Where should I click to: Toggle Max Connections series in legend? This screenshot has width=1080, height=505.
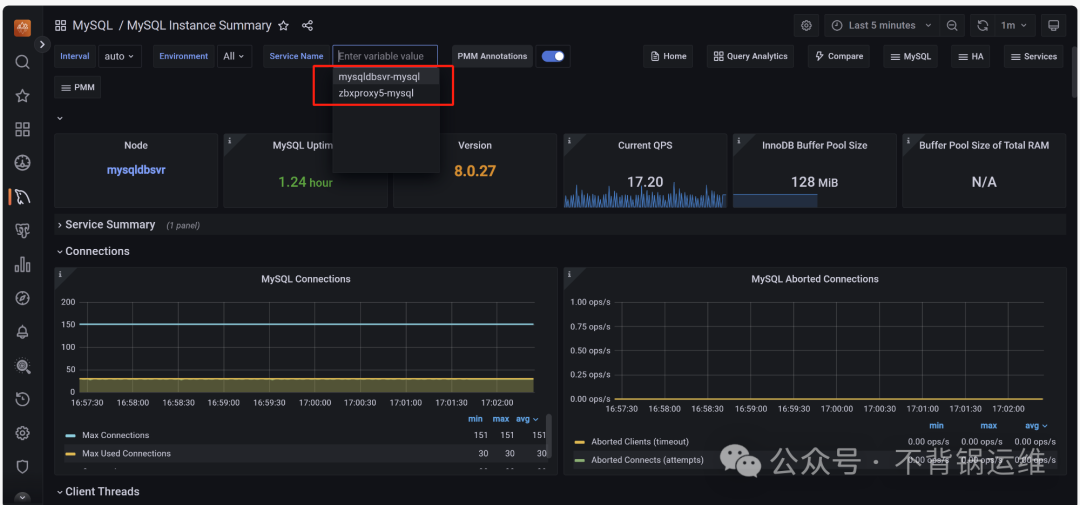(115, 435)
